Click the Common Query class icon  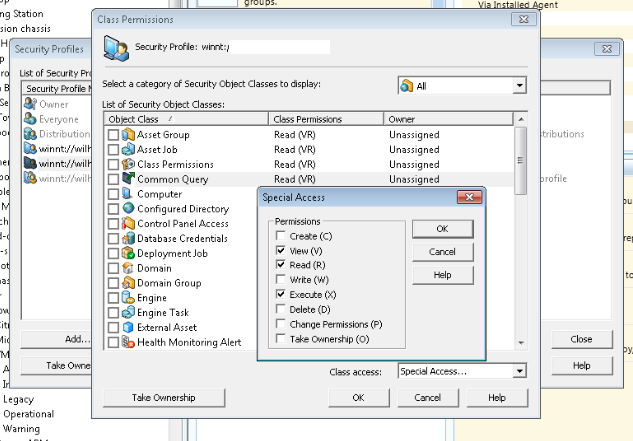128,179
